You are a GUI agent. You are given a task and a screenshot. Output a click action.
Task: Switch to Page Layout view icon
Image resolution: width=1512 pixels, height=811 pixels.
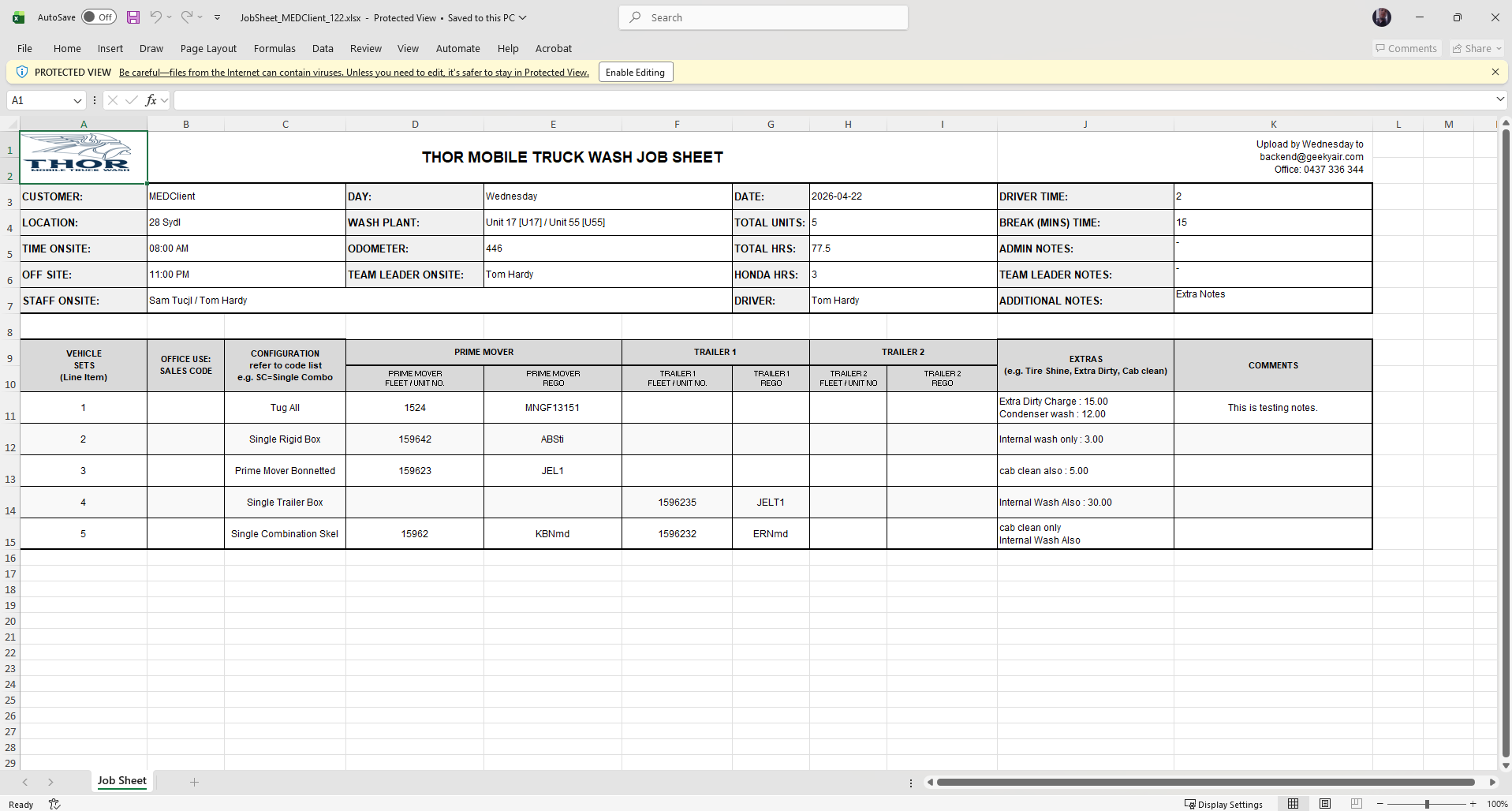1325,804
